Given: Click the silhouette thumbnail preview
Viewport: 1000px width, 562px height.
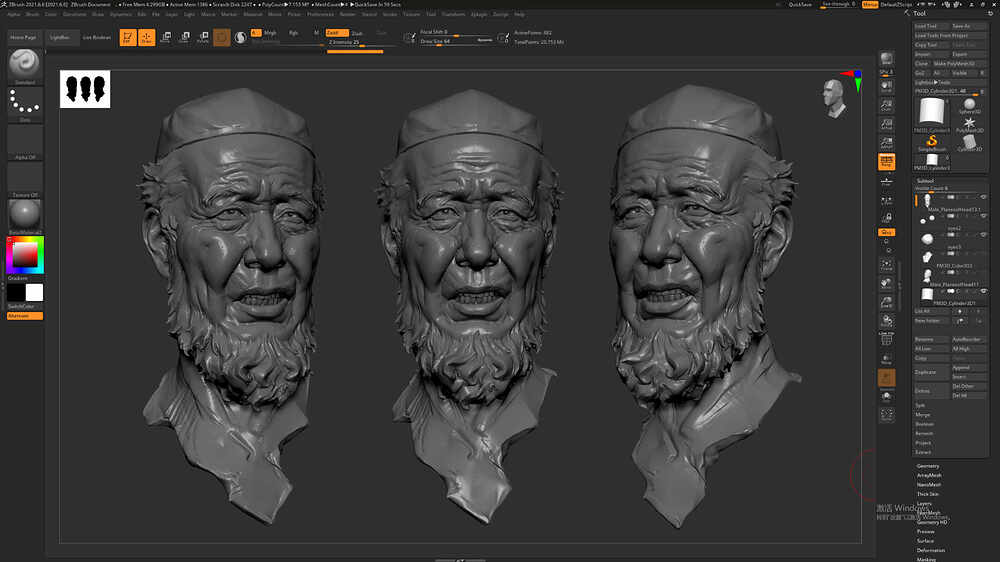Looking at the screenshot, I should pos(85,89).
